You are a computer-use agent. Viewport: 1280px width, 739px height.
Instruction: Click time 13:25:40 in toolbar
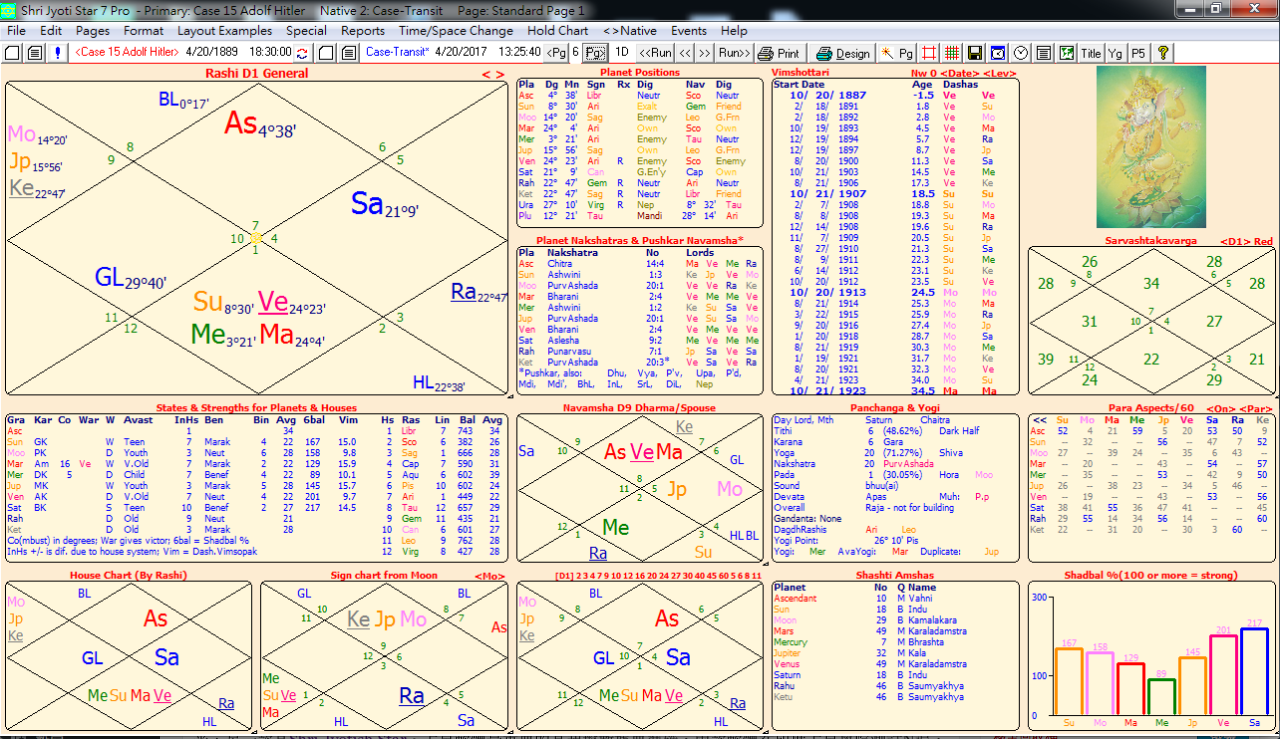[520, 52]
